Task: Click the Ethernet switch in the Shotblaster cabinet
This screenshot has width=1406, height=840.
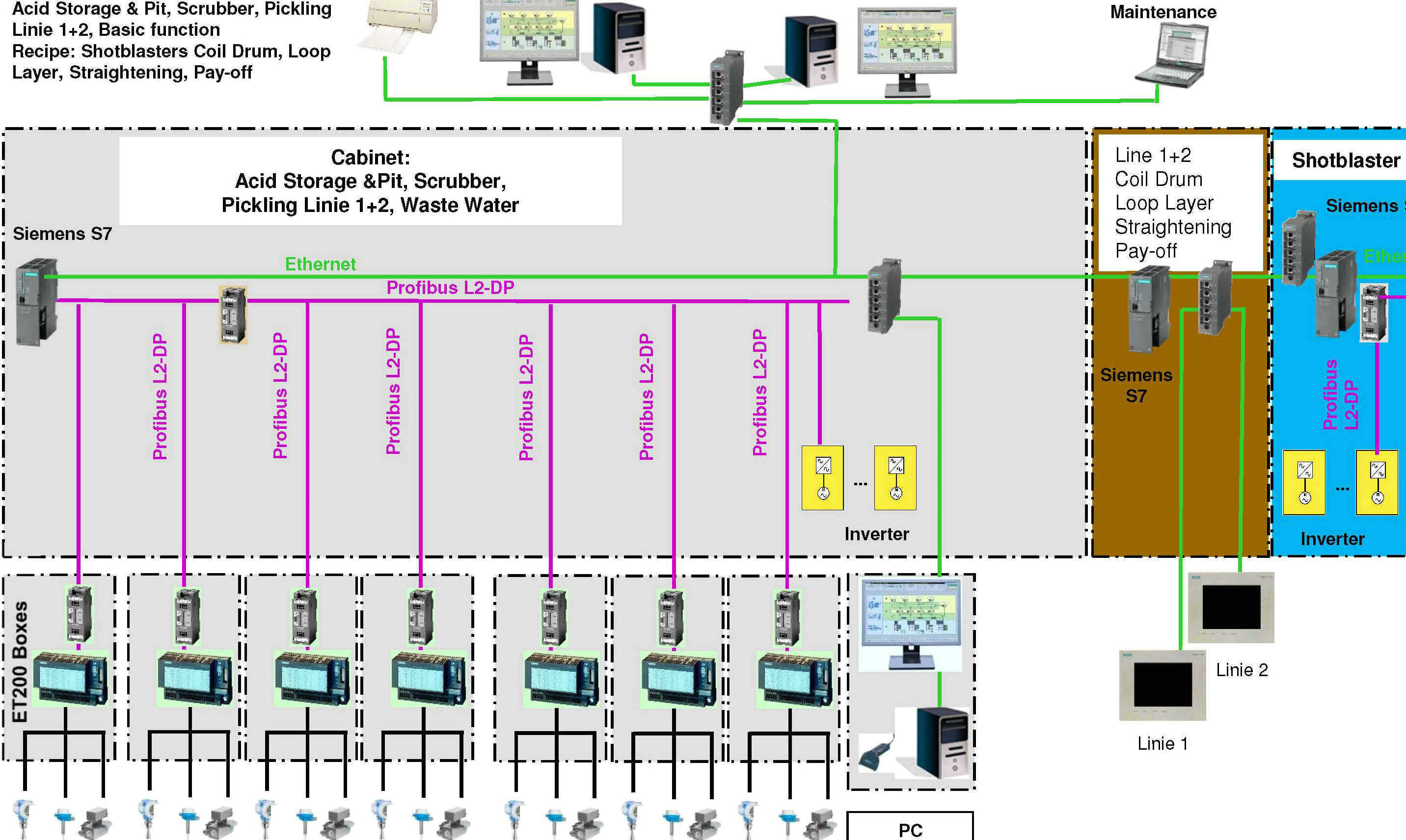Action: 1298,248
